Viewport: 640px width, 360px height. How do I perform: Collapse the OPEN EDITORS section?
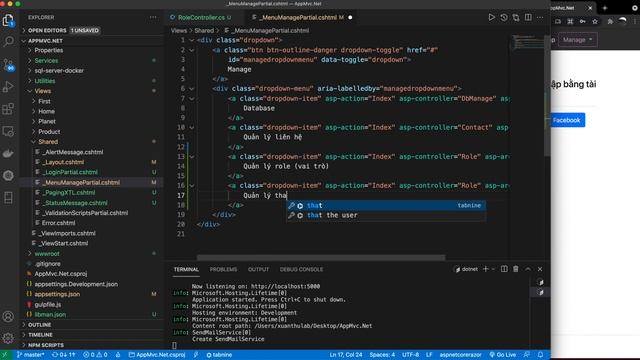pyautogui.click(x=24, y=31)
